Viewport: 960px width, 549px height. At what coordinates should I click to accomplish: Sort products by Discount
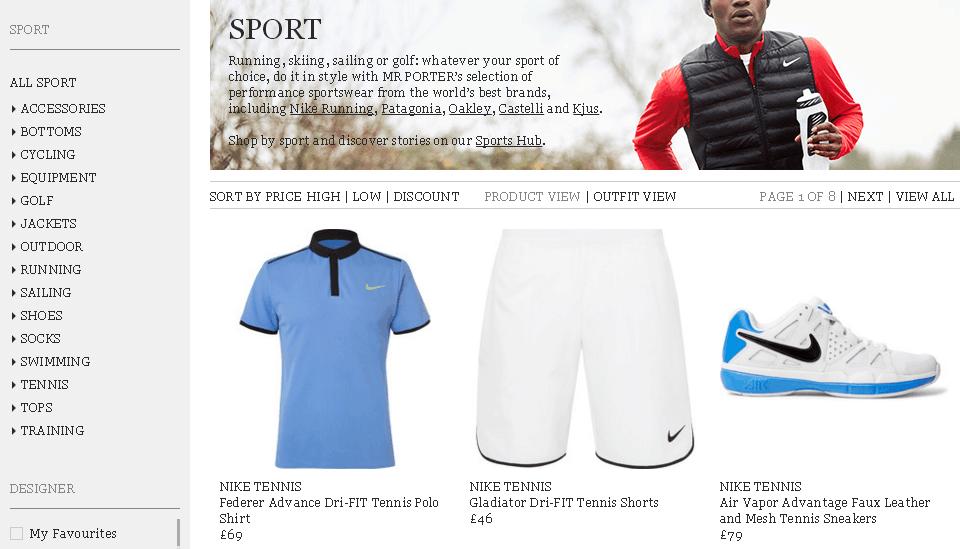coord(426,196)
